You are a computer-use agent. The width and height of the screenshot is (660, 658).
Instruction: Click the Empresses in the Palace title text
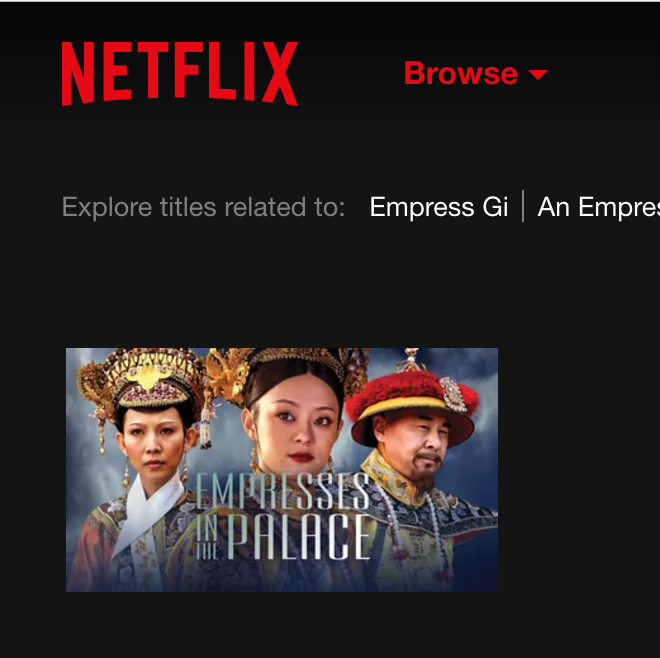pos(283,516)
